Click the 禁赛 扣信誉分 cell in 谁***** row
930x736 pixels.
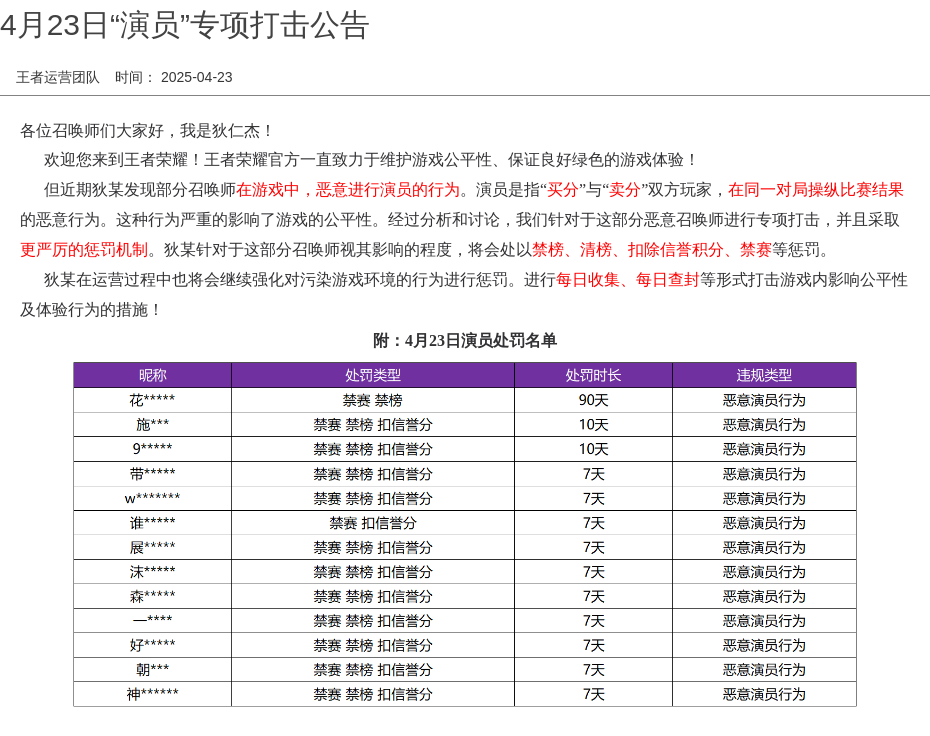[373, 523]
